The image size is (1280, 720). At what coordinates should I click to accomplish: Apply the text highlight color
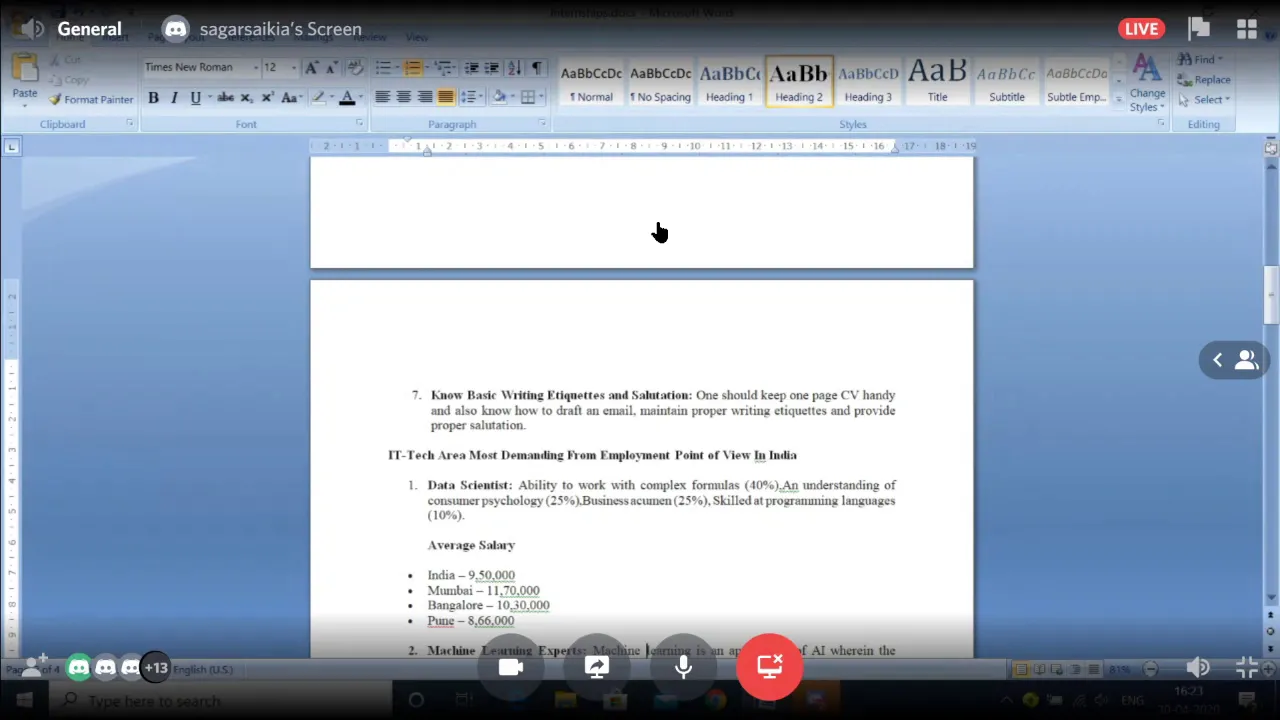coord(319,97)
